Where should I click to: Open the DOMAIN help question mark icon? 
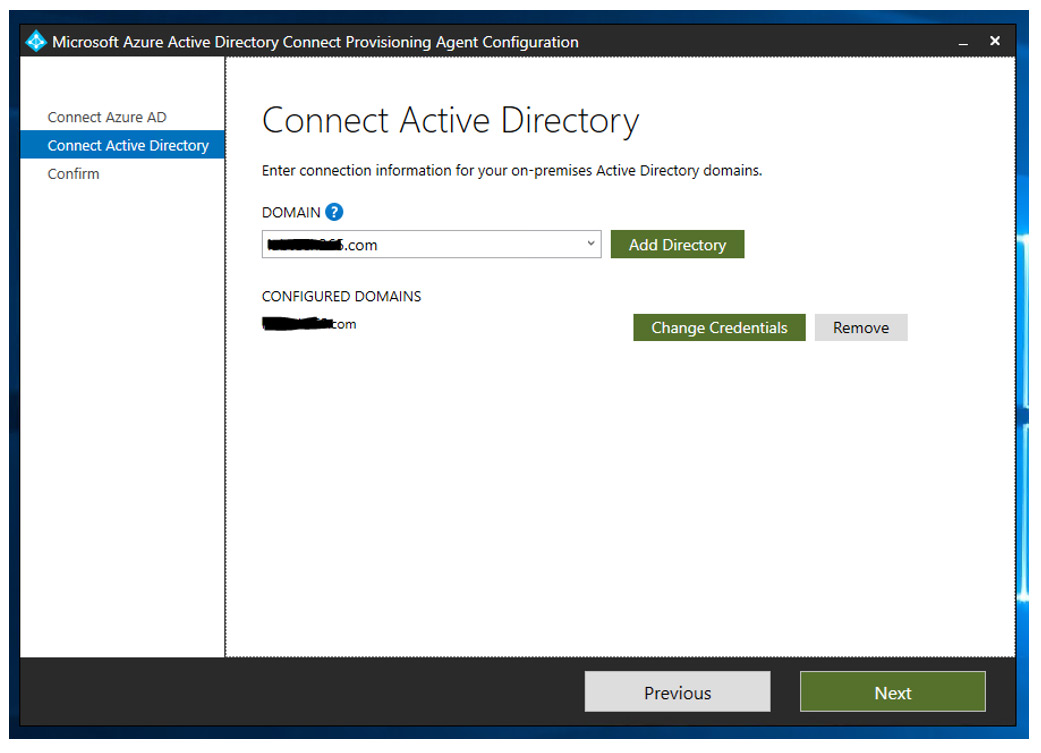[x=335, y=212]
